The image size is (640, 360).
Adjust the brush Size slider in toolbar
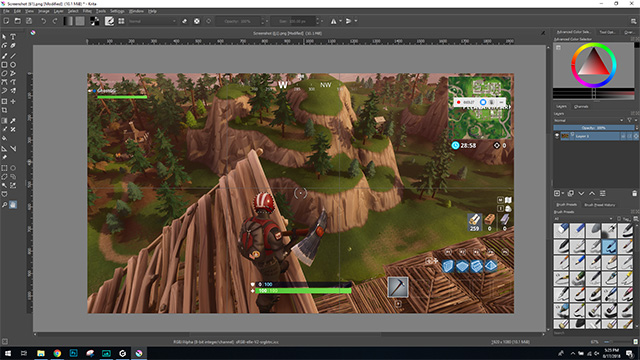pos(293,21)
